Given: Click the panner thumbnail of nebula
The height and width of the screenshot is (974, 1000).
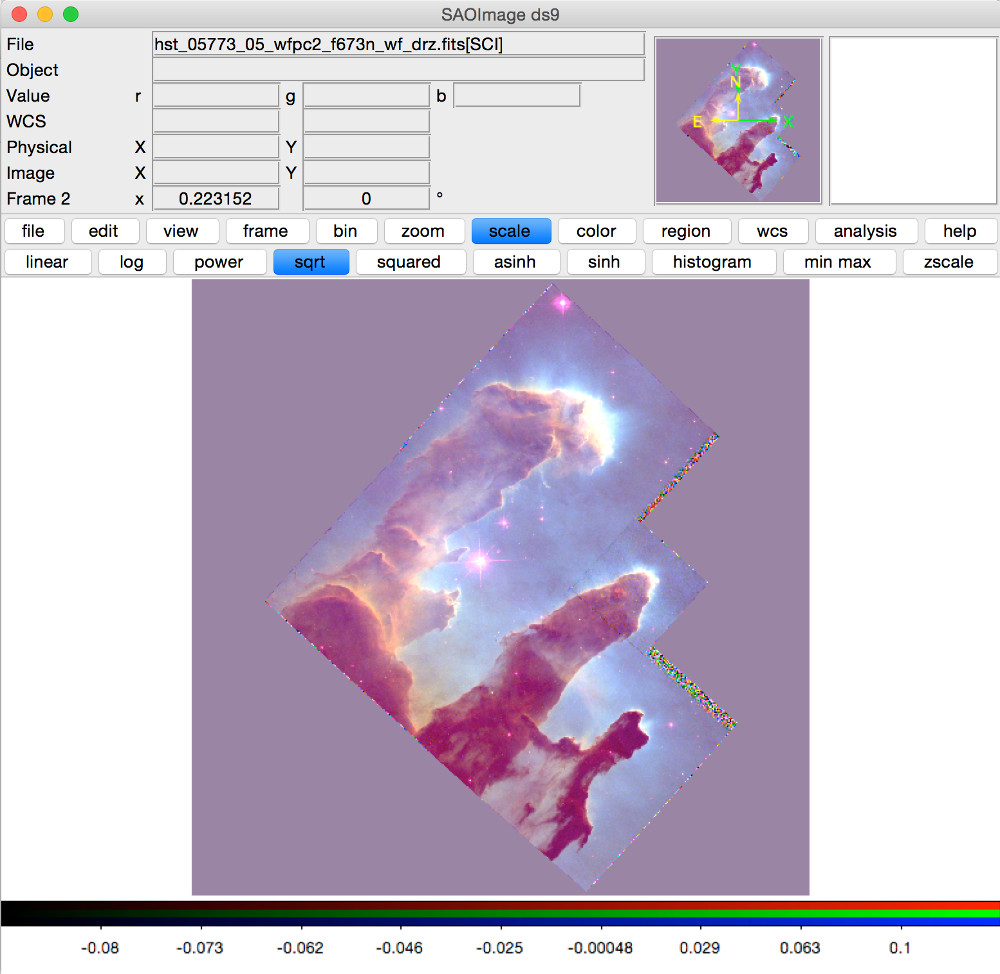Looking at the screenshot, I should tap(738, 120).
